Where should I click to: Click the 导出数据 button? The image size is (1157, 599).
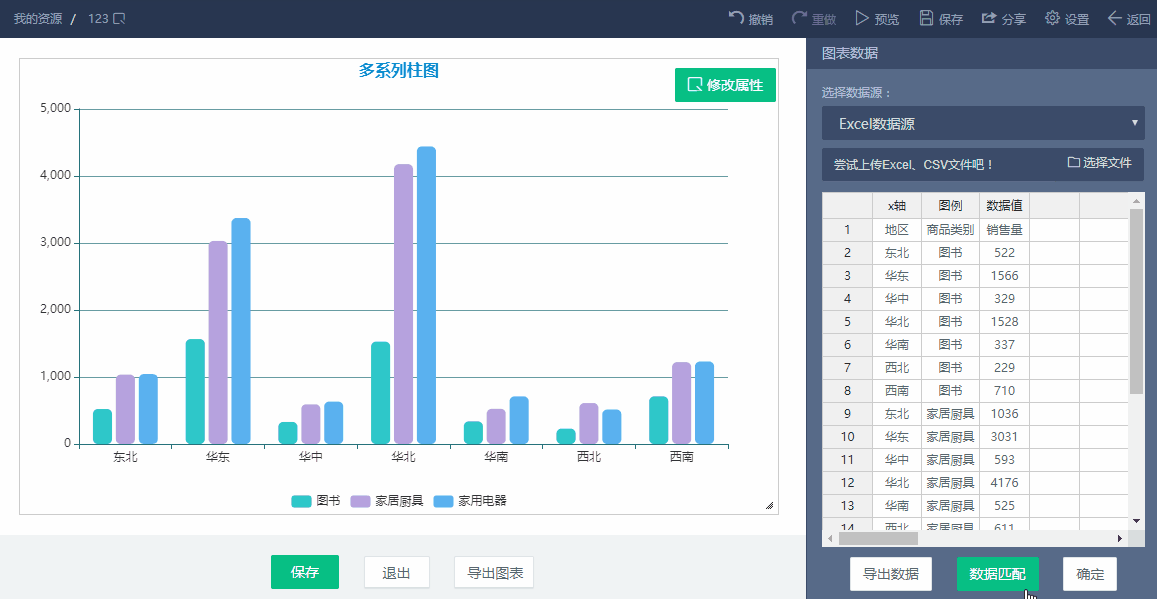click(891, 574)
